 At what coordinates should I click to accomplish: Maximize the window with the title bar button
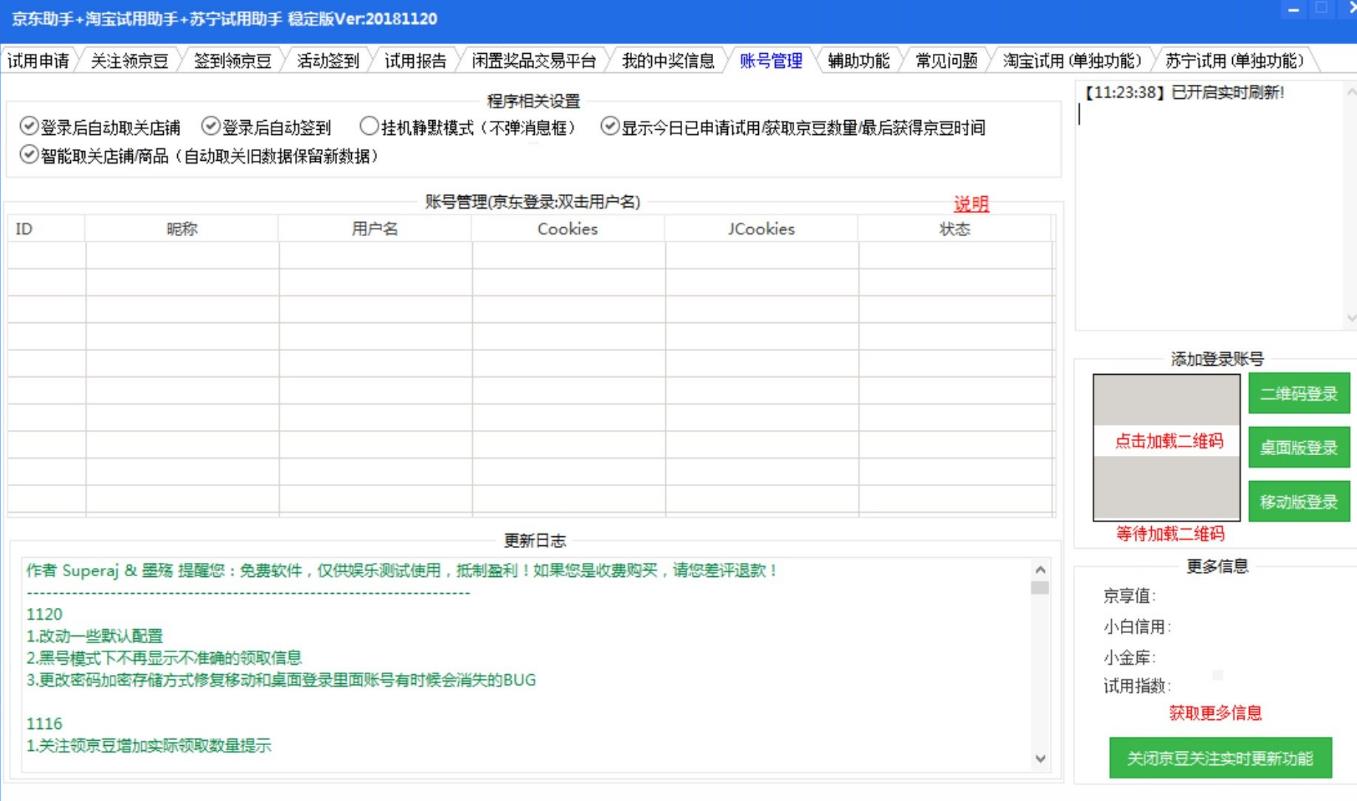pos(1322,9)
